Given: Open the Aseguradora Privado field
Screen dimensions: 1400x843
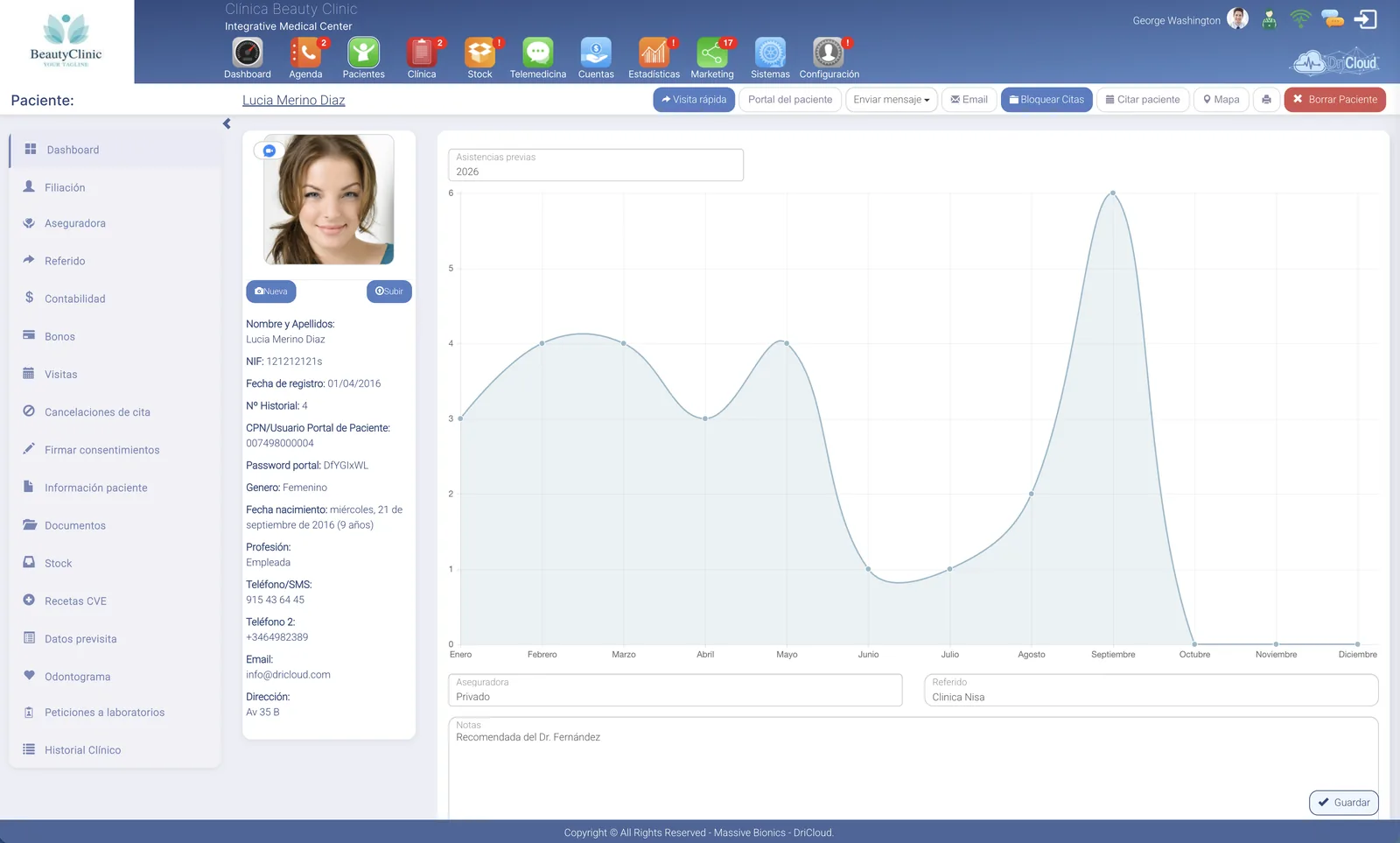Looking at the screenshot, I should click(675, 690).
